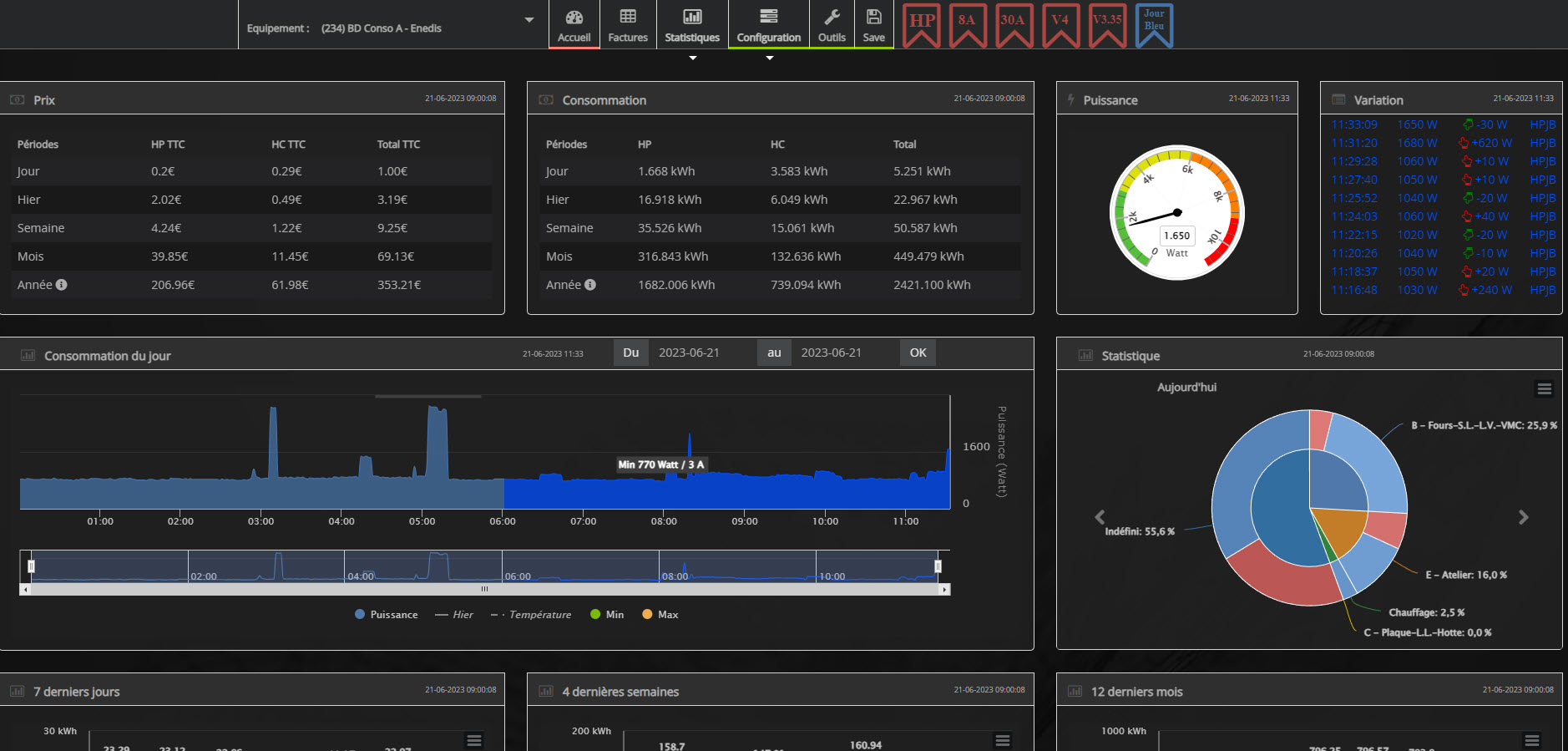The image size is (1568, 751).
Task: Confirm date range with OK button
Action: [x=918, y=353]
